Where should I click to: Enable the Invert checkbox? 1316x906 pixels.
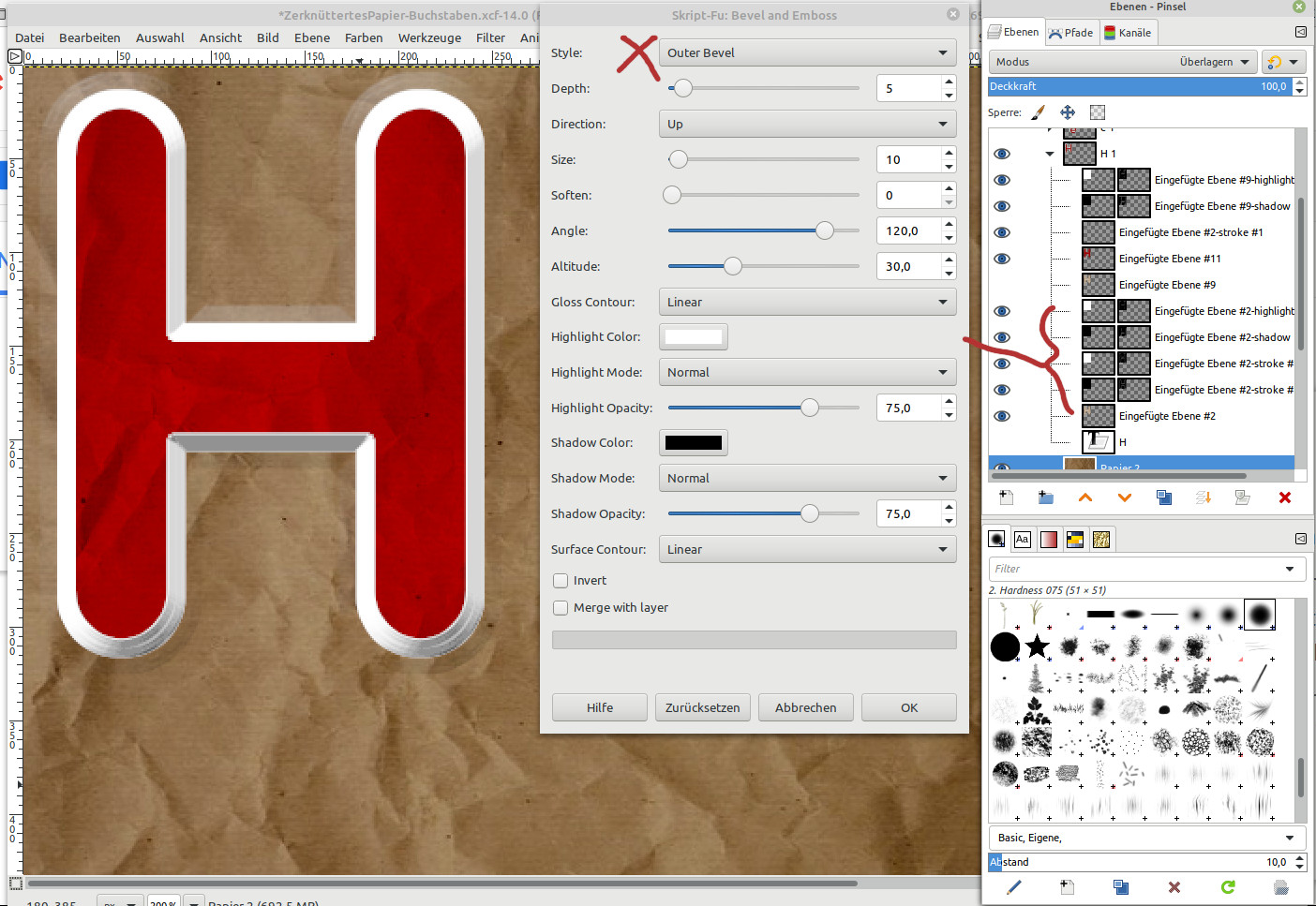pos(561,581)
